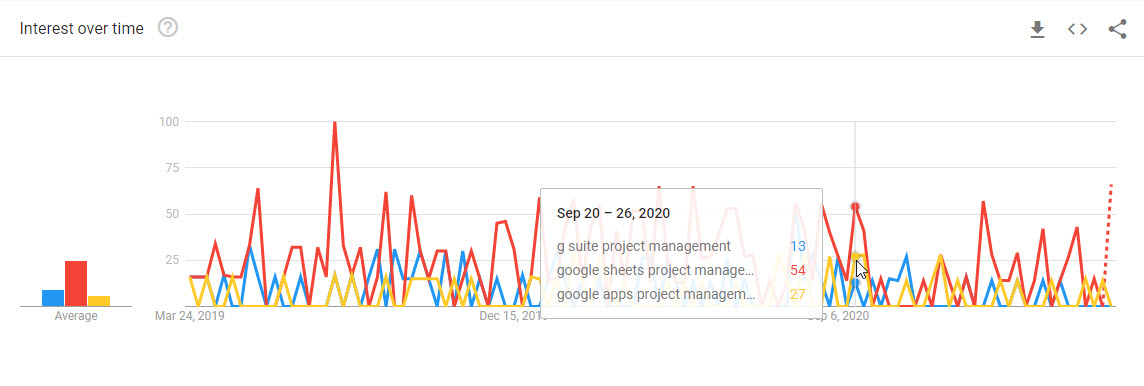Screen dimensions: 1144x386
Task: Click the Interest over time title
Action: (82, 28)
